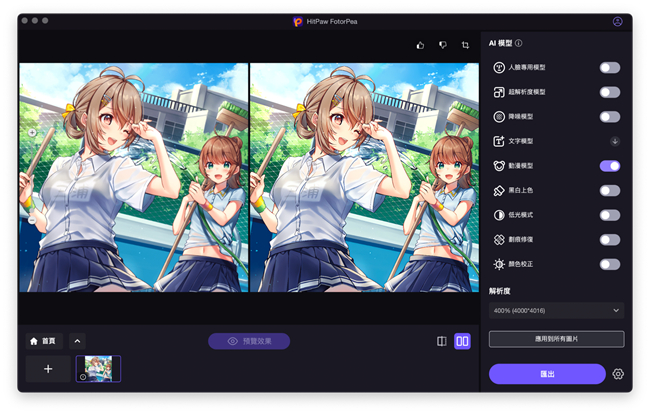Enable the 顏色校正 switch
The height and width of the screenshot is (414, 650).
coord(610,264)
